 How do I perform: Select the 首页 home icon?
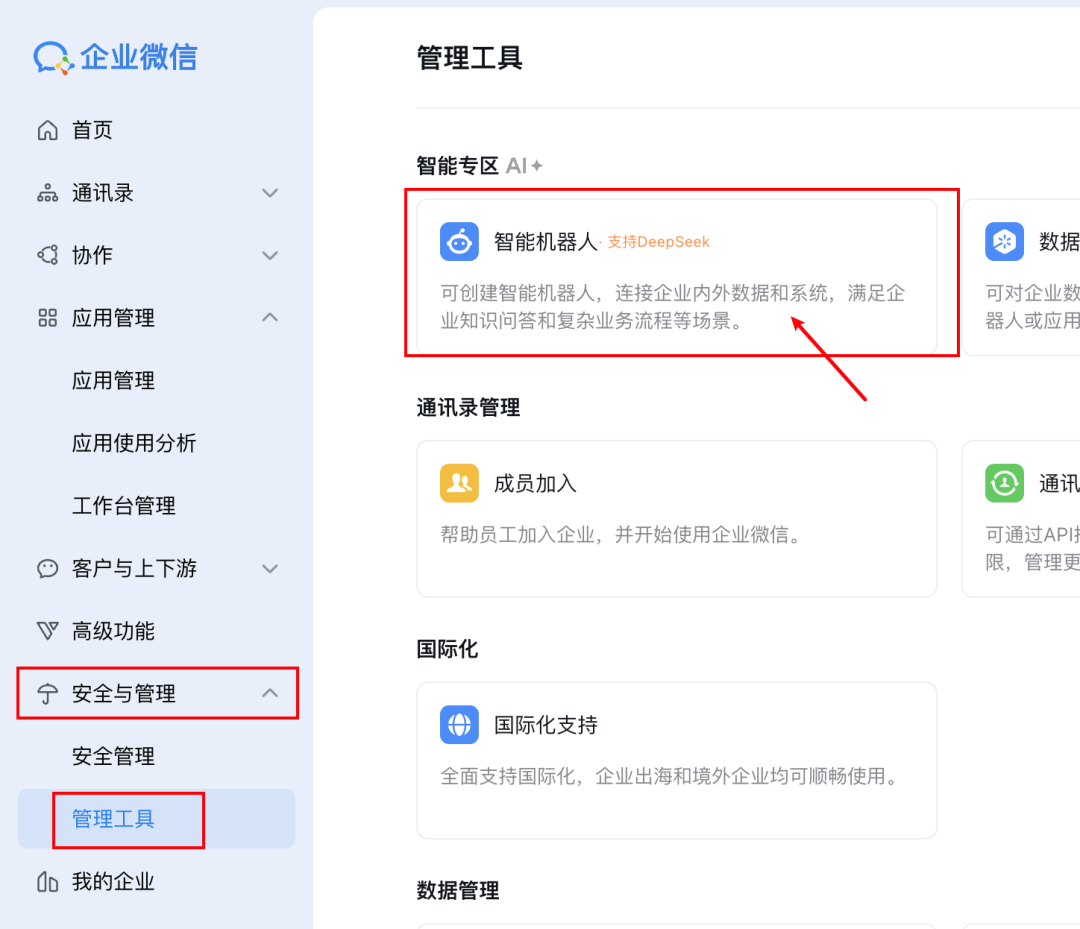(x=47, y=130)
